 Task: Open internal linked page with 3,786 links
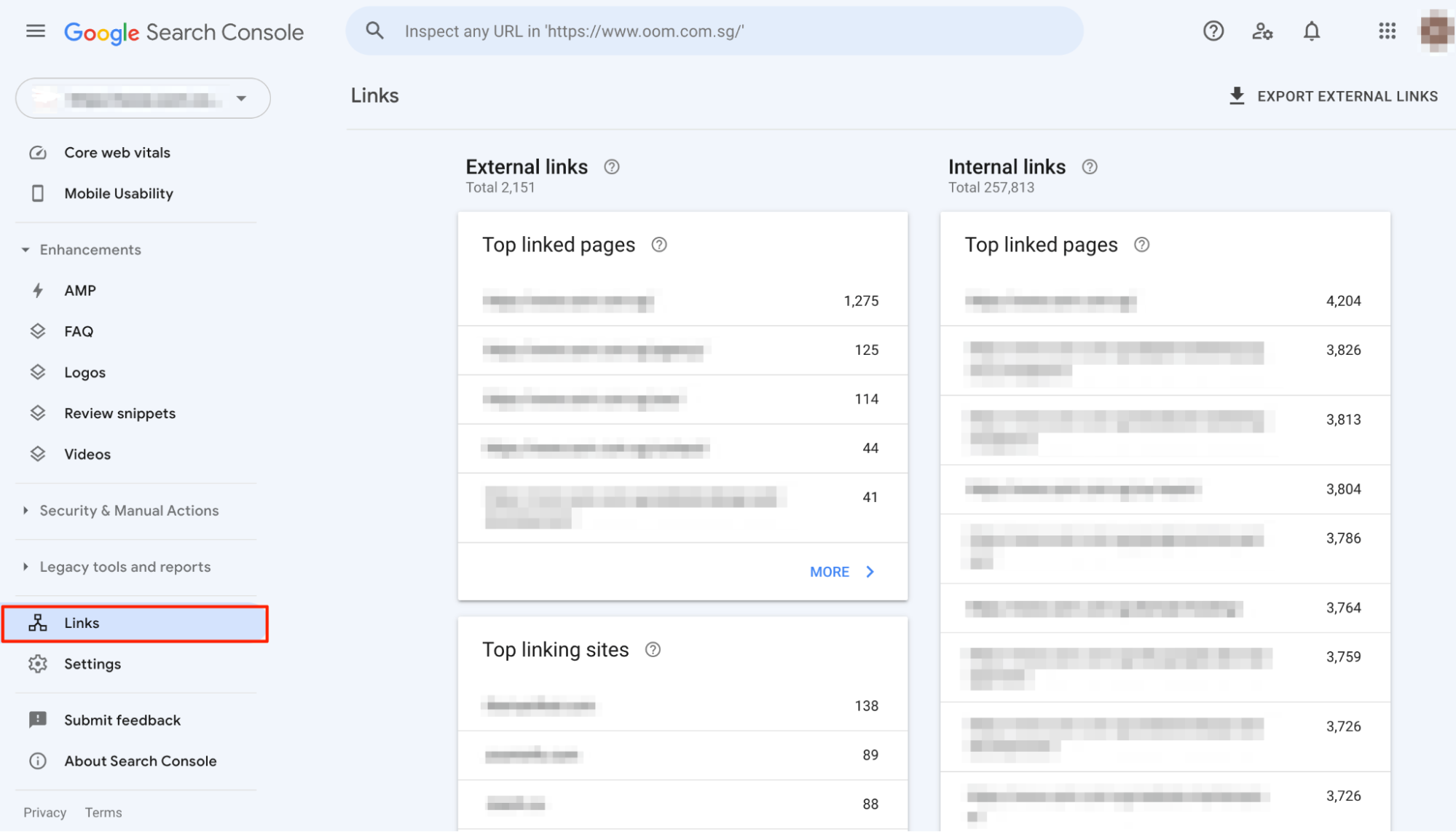tap(1165, 549)
